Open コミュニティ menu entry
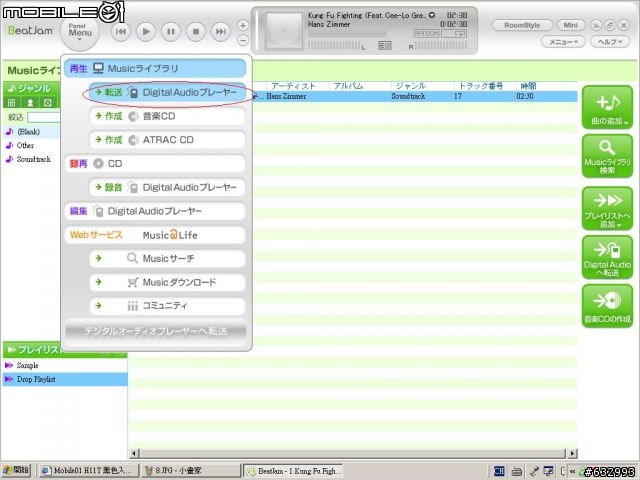Viewport: 640px width, 480px height. click(x=167, y=306)
